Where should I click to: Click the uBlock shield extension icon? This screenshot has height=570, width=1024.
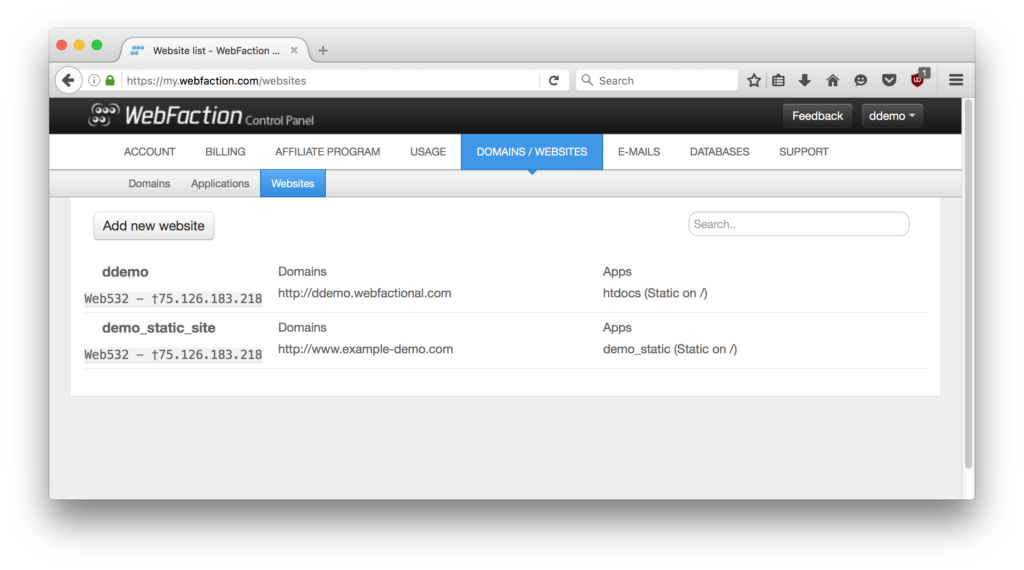[918, 79]
